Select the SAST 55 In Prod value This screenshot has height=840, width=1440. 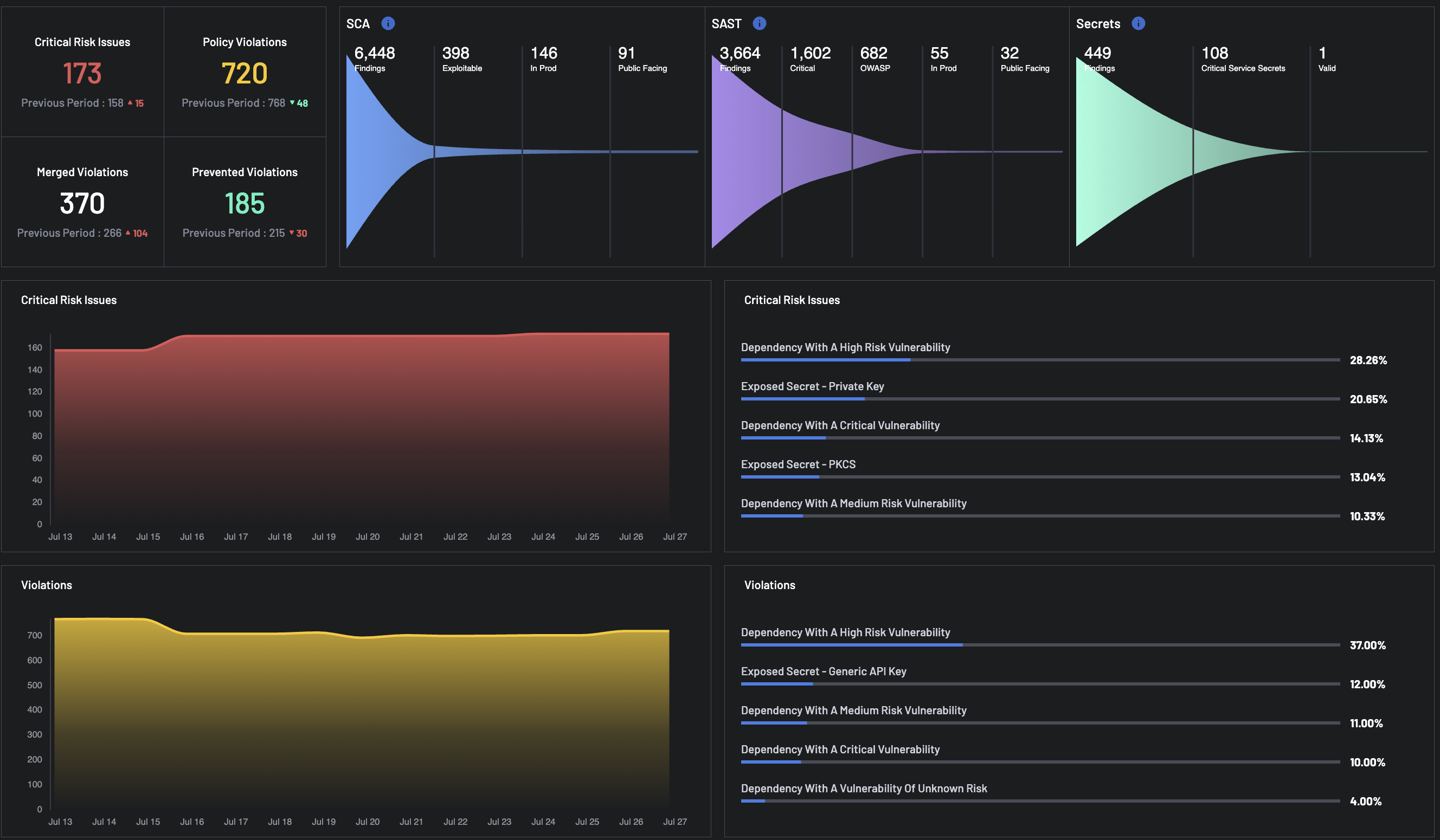(940, 53)
